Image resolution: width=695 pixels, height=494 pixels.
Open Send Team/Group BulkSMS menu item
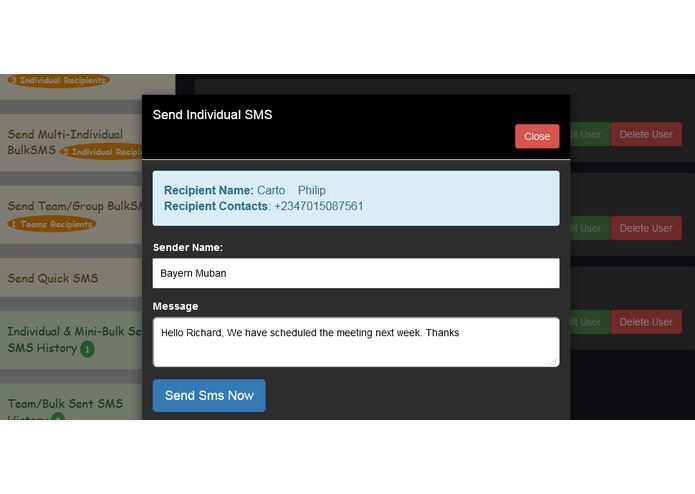[x=71, y=214]
